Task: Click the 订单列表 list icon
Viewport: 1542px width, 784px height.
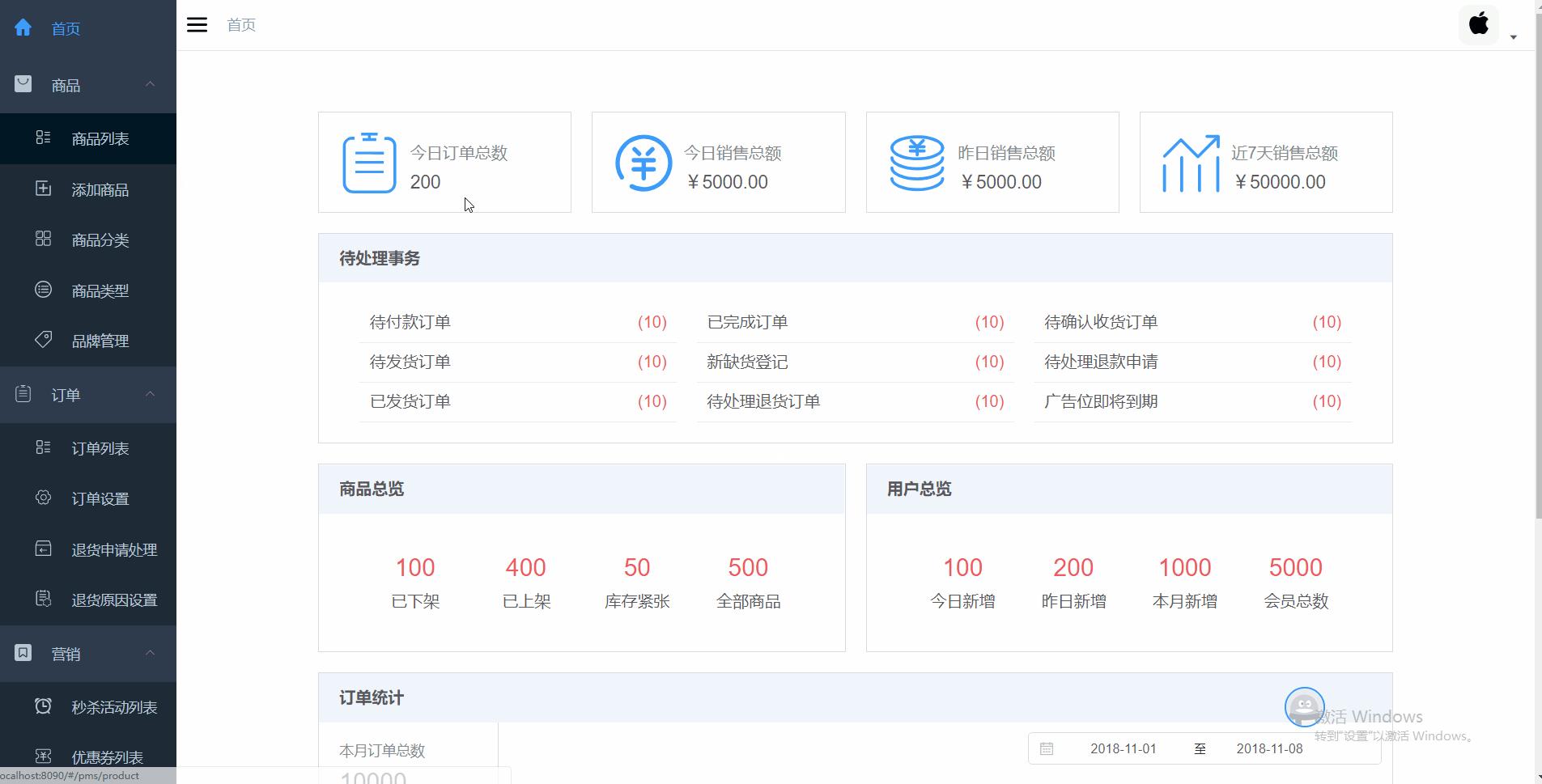Action: pyautogui.click(x=43, y=447)
